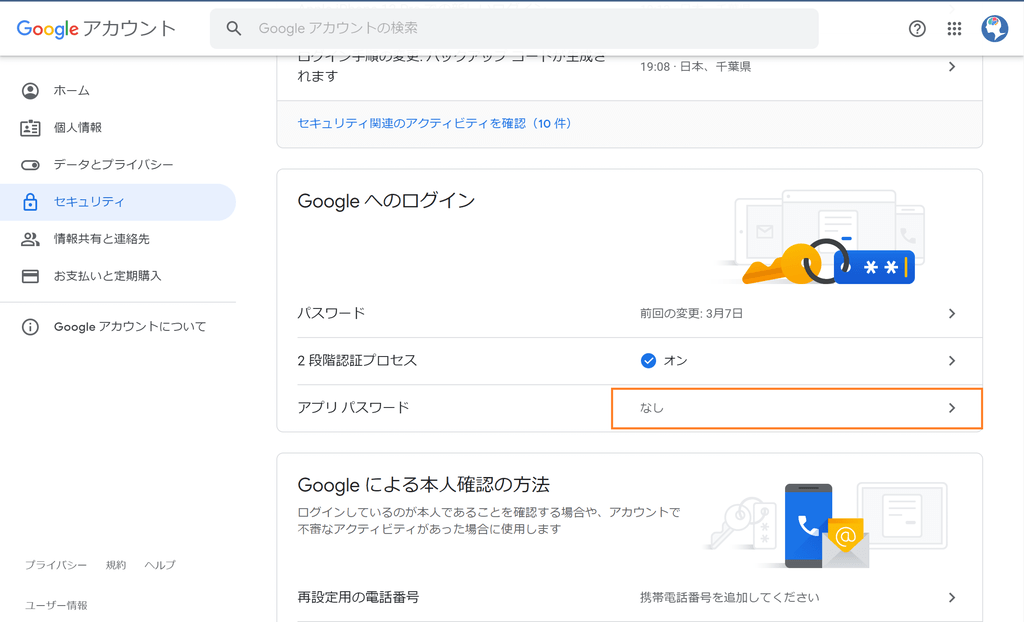This screenshot has width=1024, height=622.
Task: Click the 情報共有と連絡先 people icon
Action: [30, 239]
